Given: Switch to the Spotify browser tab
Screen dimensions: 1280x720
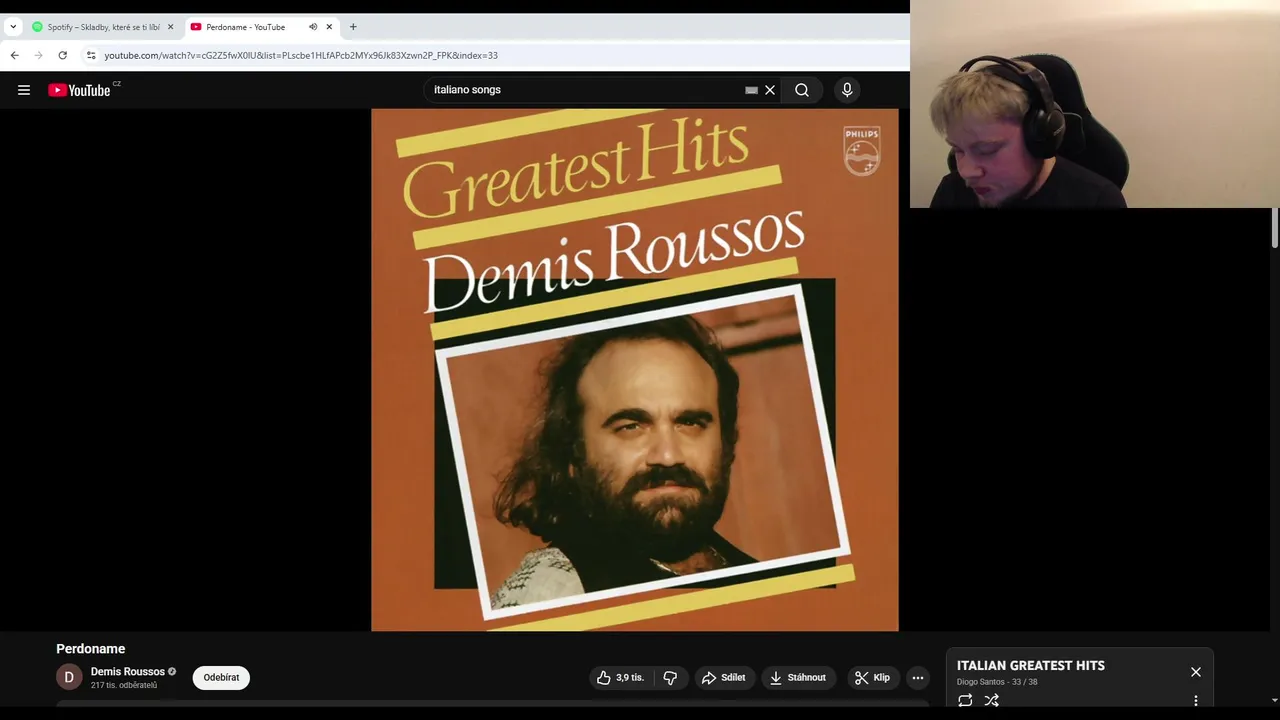Looking at the screenshot, I should click(103, 27).
